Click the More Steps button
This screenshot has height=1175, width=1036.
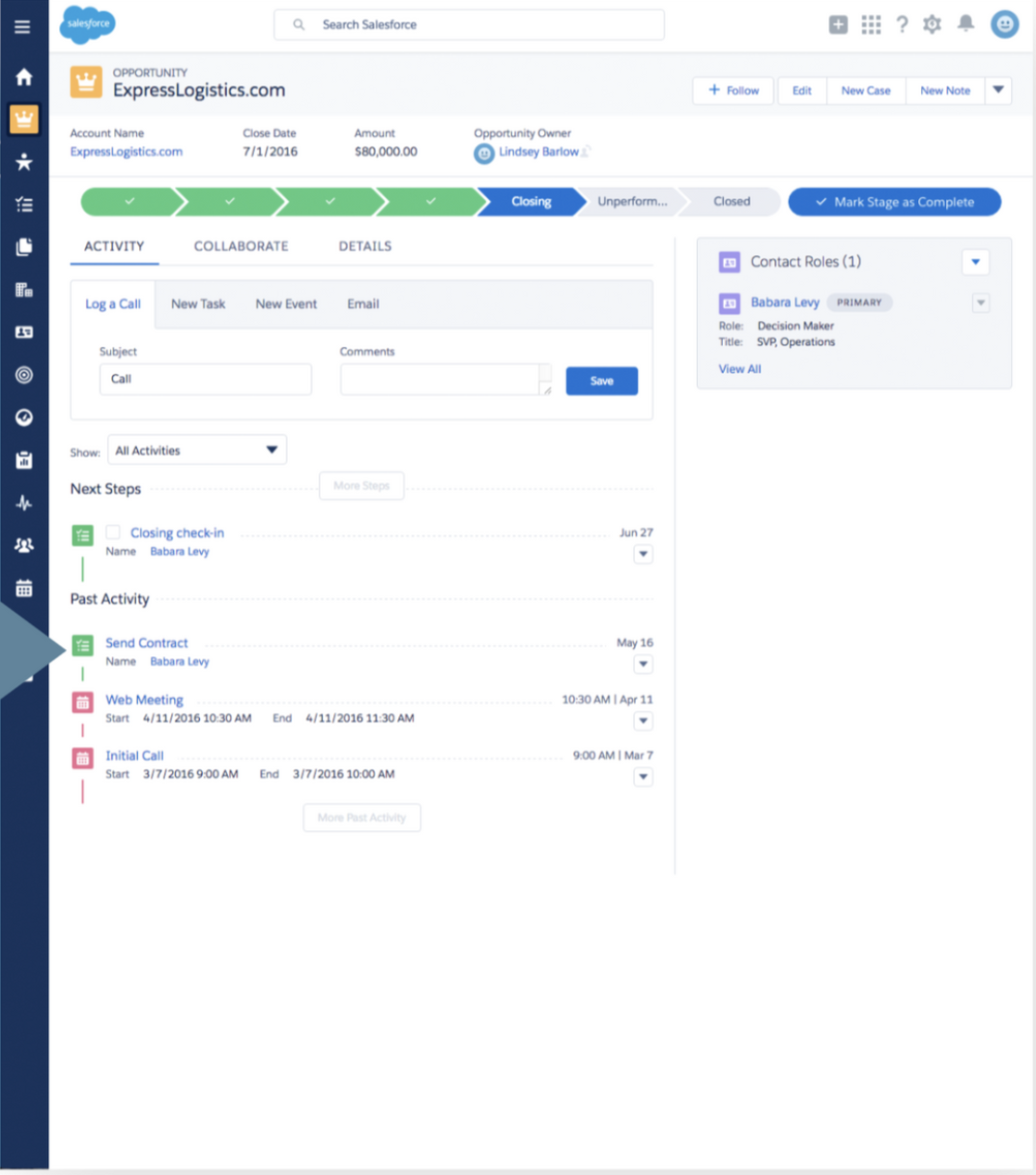pyautogui.click(x=361, y=486)
